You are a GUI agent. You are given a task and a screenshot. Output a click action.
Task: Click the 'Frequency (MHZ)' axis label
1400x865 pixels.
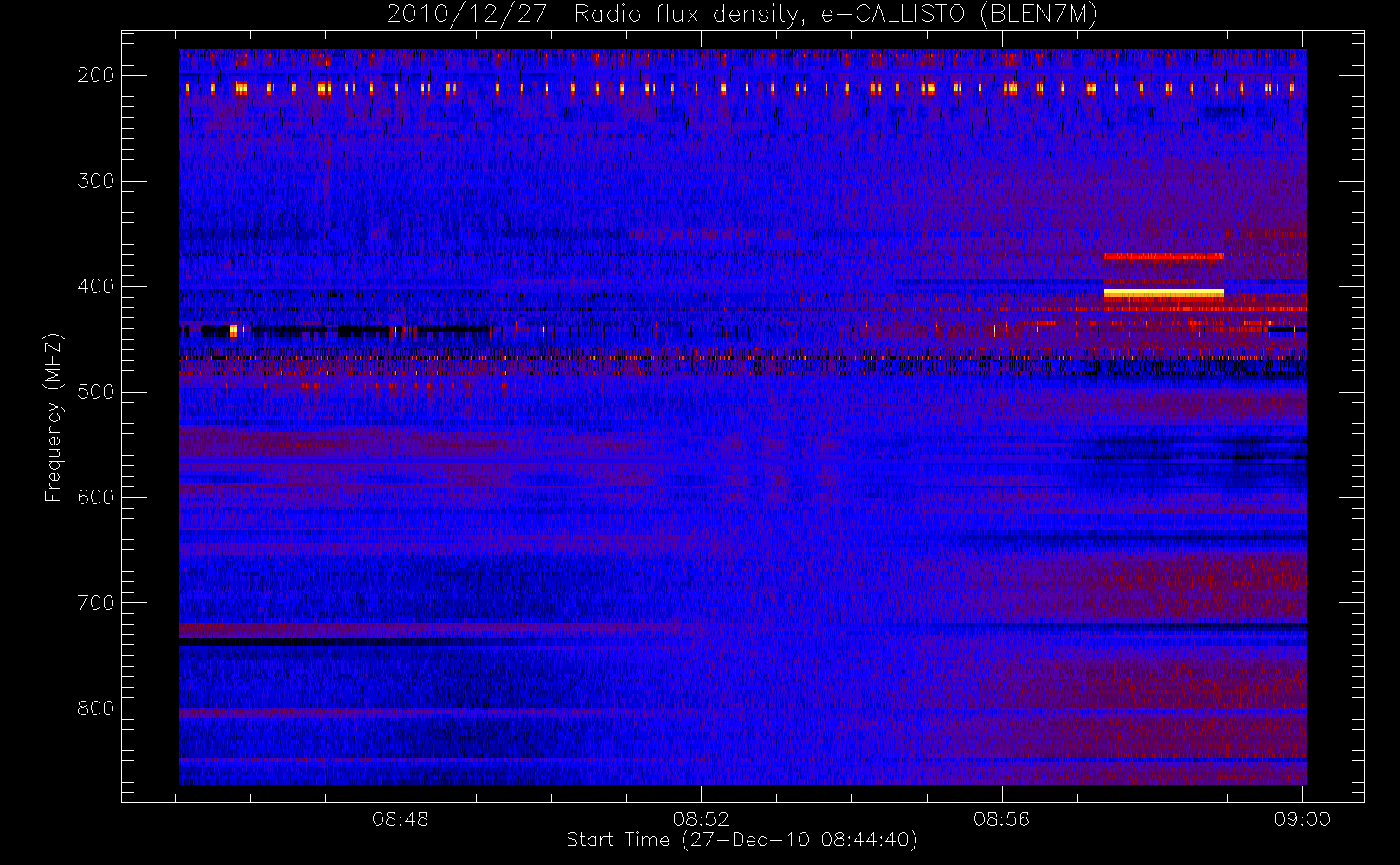54,417
